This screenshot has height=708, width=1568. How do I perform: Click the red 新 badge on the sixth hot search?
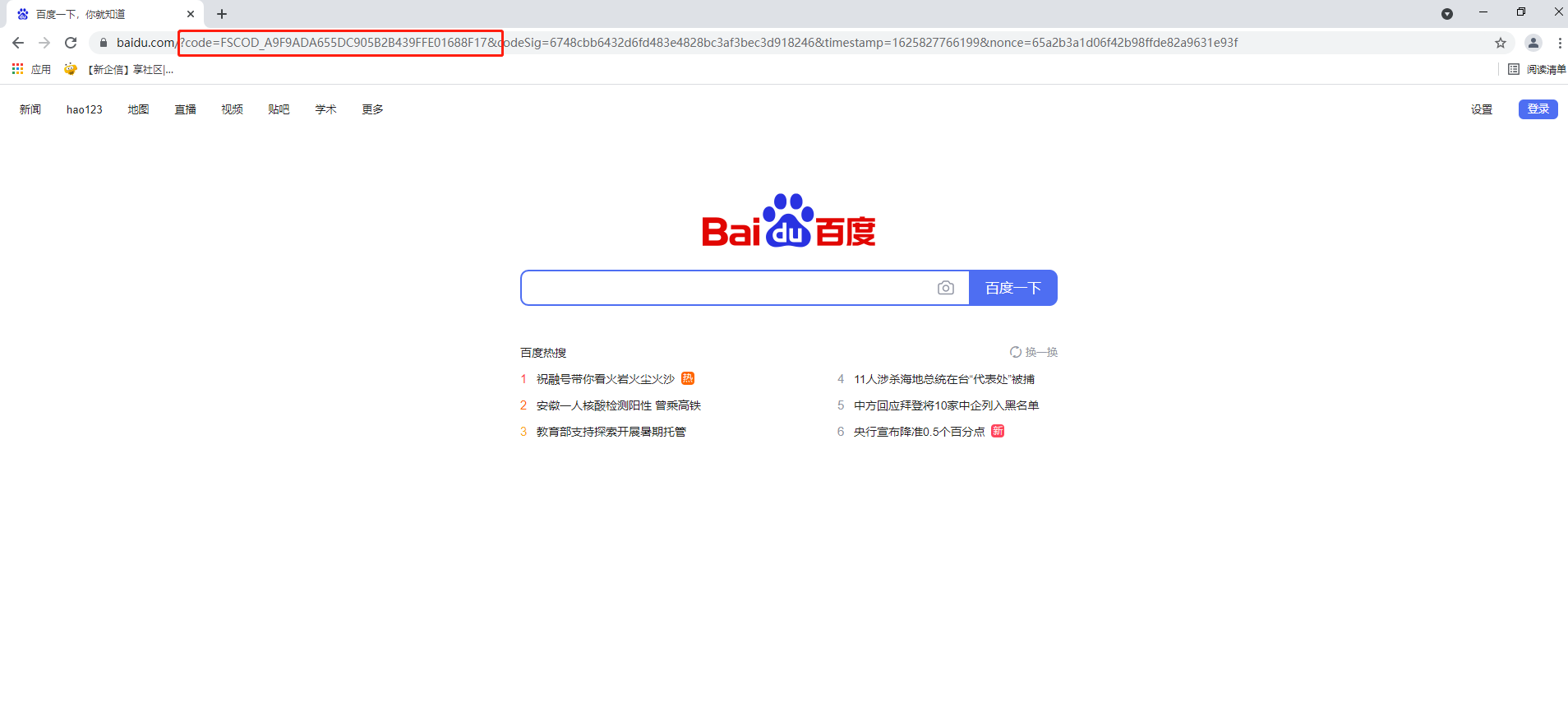pyautogui.click(x=998, y=431)
